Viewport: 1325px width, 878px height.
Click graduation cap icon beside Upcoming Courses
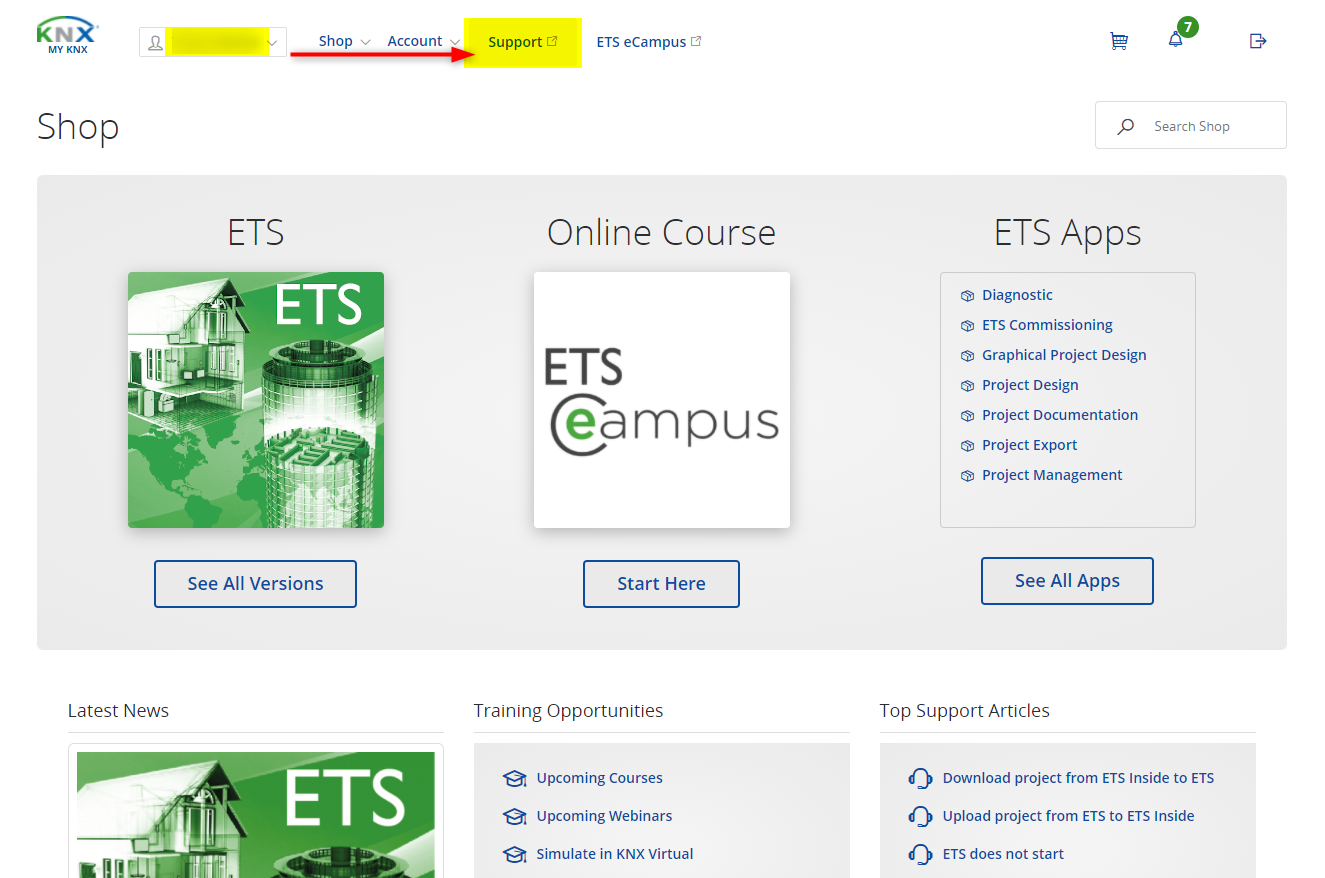pos(514,778)
